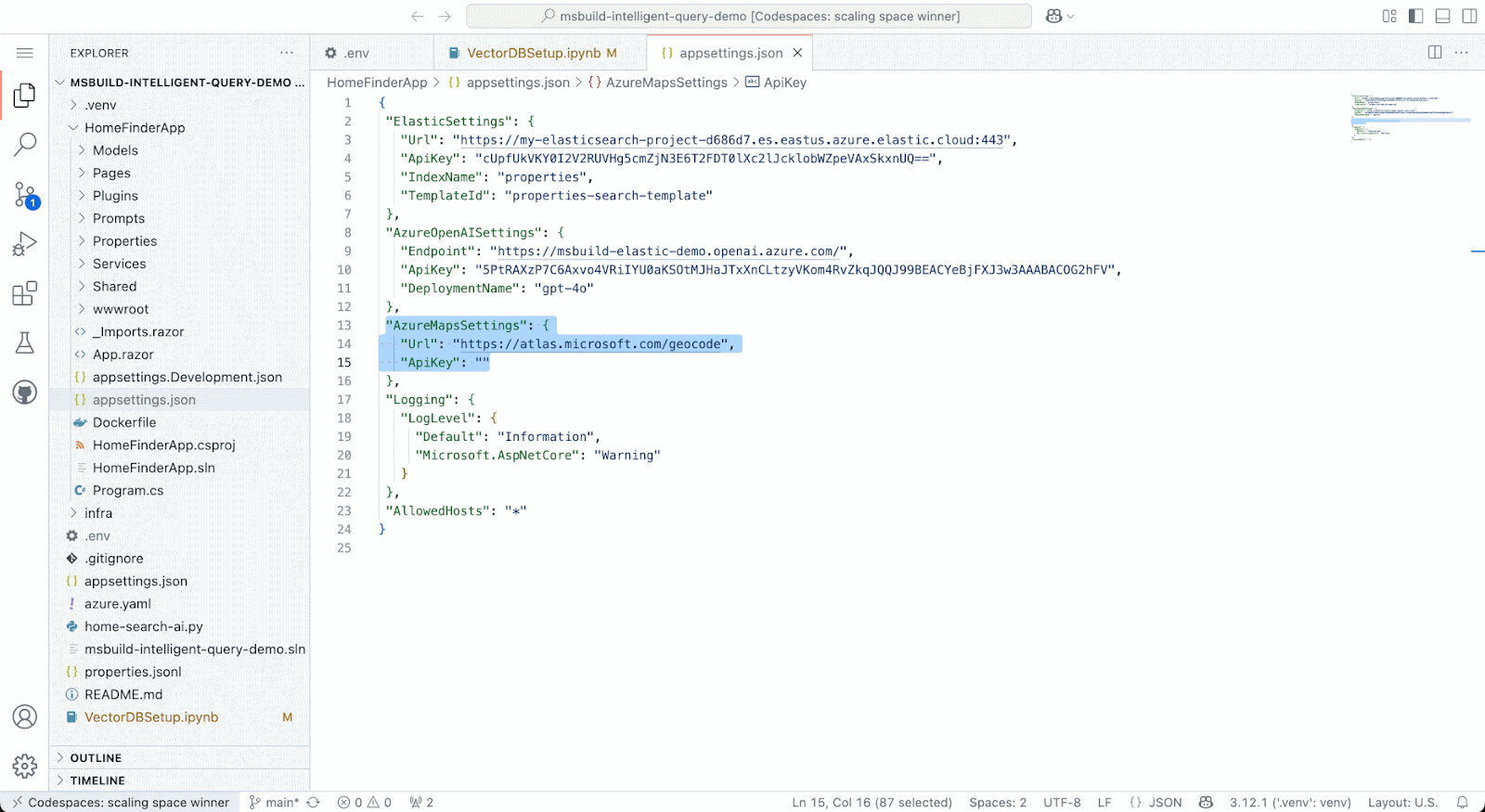Toggle the secondary side bar layout button
Image resolution: width=1485 pixels, height=812 pixels.
[x=1469, y=16]
